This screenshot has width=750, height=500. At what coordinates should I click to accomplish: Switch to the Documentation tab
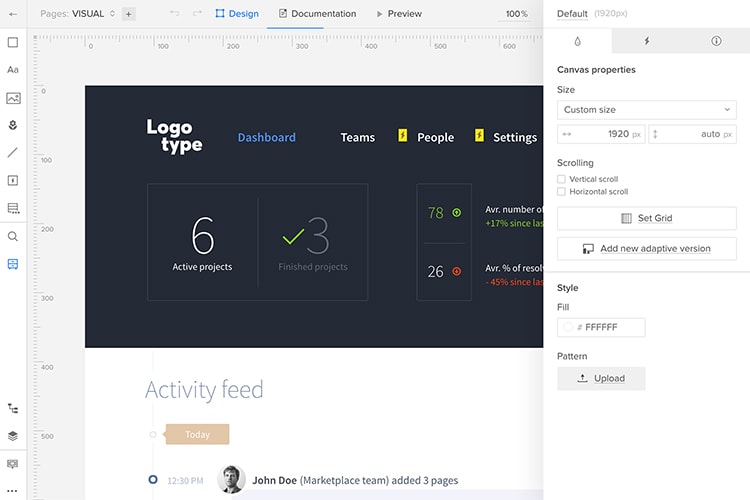pyautogui.click(x=318, y=14)
